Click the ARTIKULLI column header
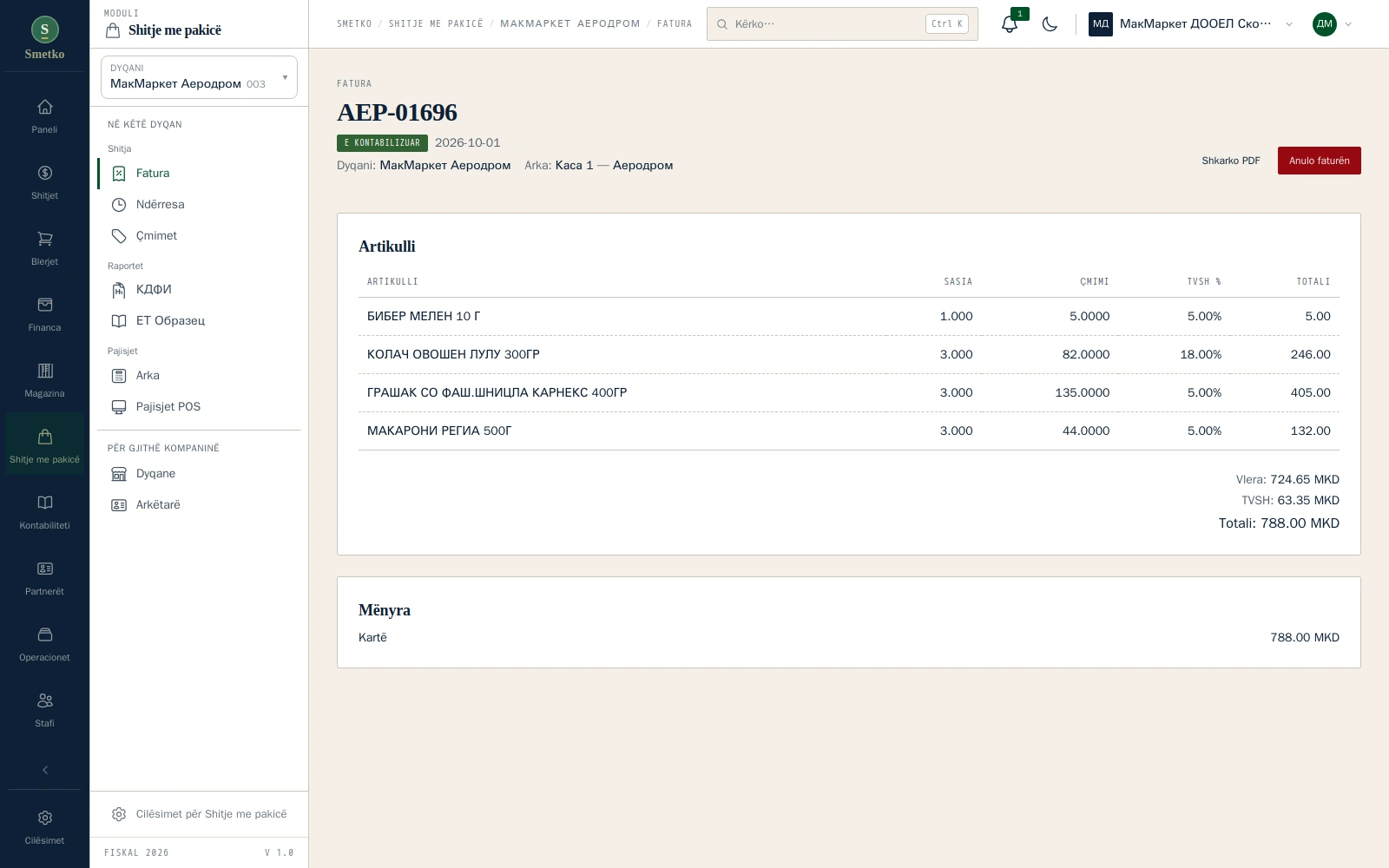1389x868 pixels. click(x=392, y=282)
